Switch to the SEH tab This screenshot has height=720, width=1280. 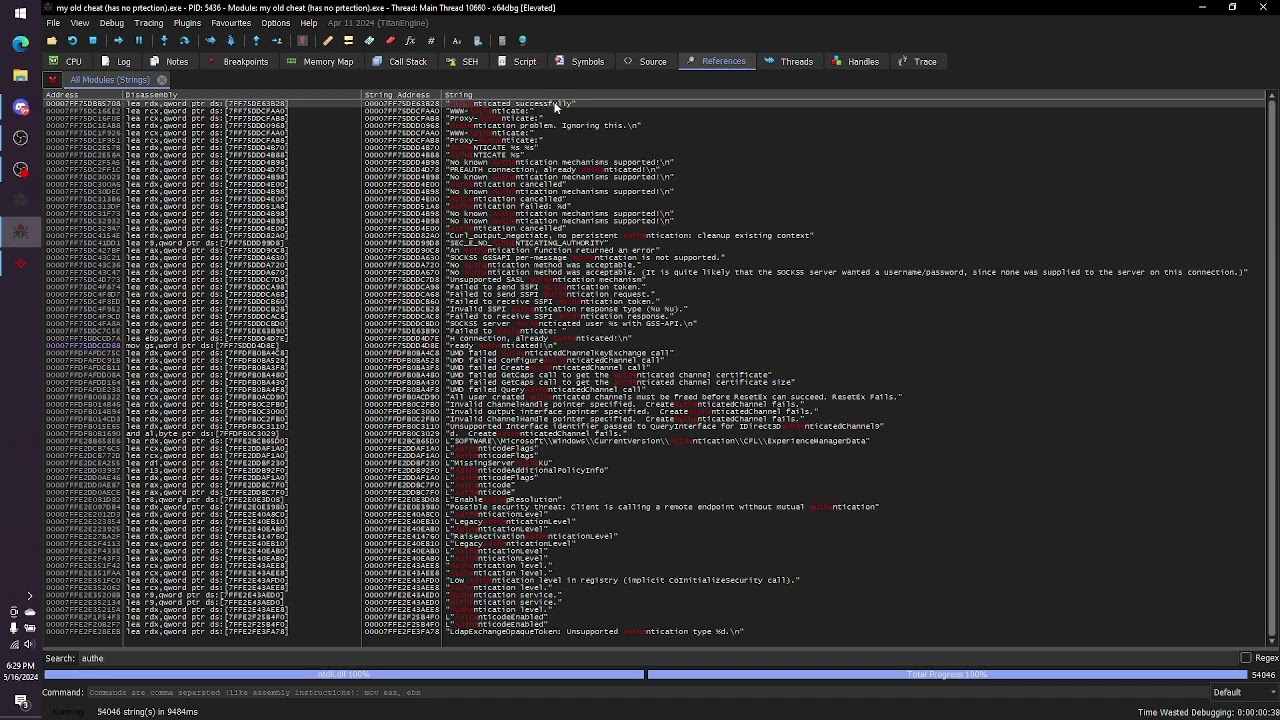click(462, 62)
